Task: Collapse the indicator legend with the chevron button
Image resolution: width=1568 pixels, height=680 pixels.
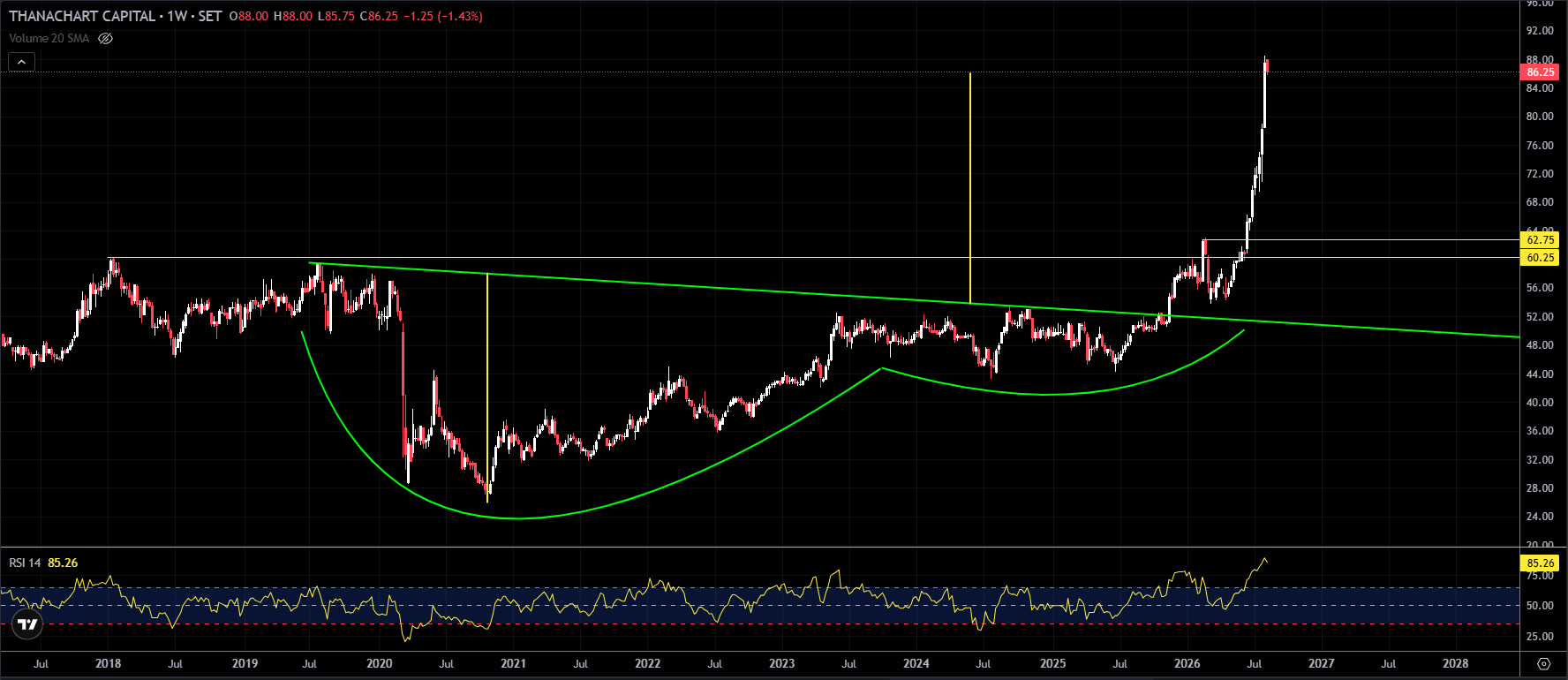Action: [21, 62]
